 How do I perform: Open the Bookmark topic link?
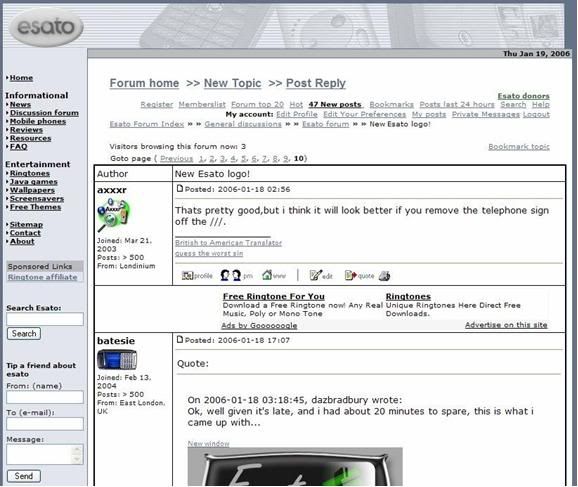click(x=519, y=147)
